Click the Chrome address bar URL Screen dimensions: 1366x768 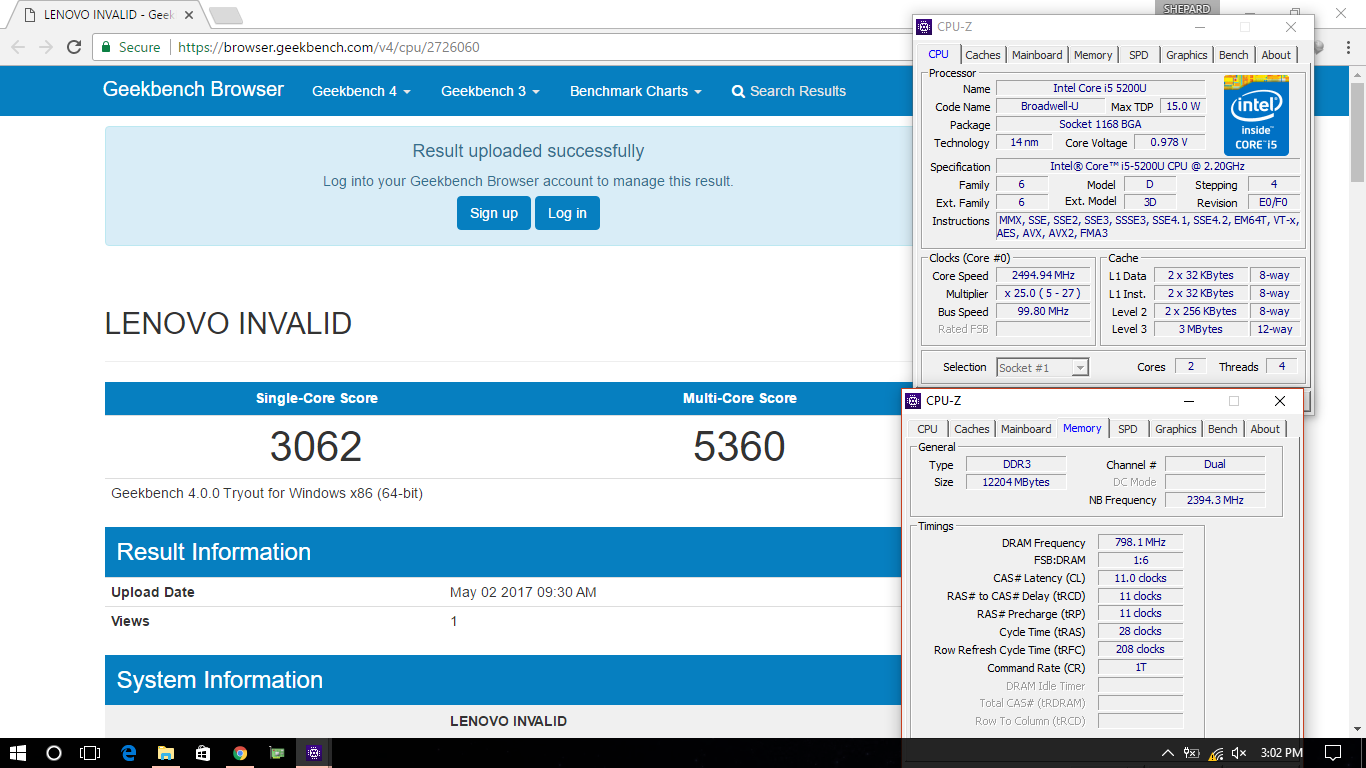tap(328, 47)
